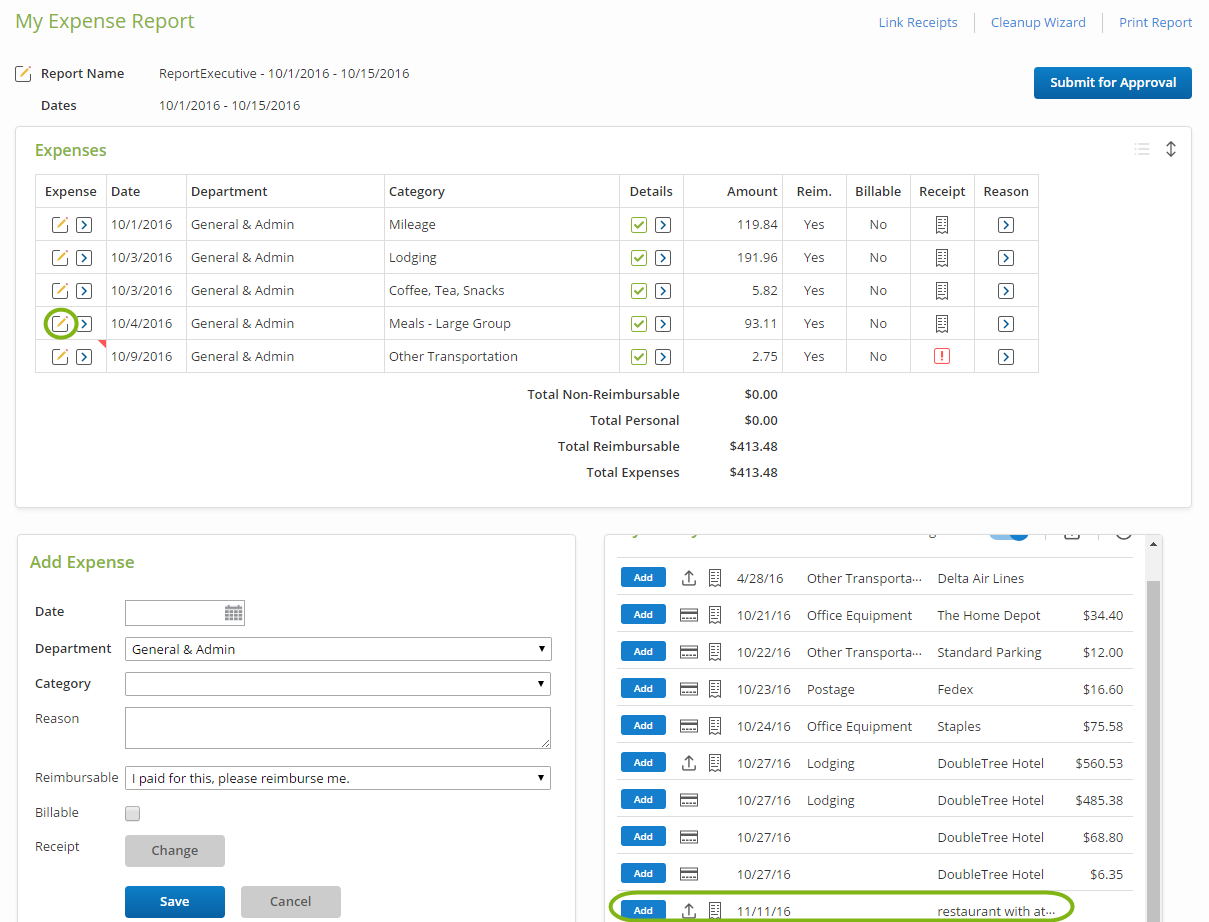Toggle Details checkmark for Coffee, Tea, Snacks

click(x=639, y=291)
